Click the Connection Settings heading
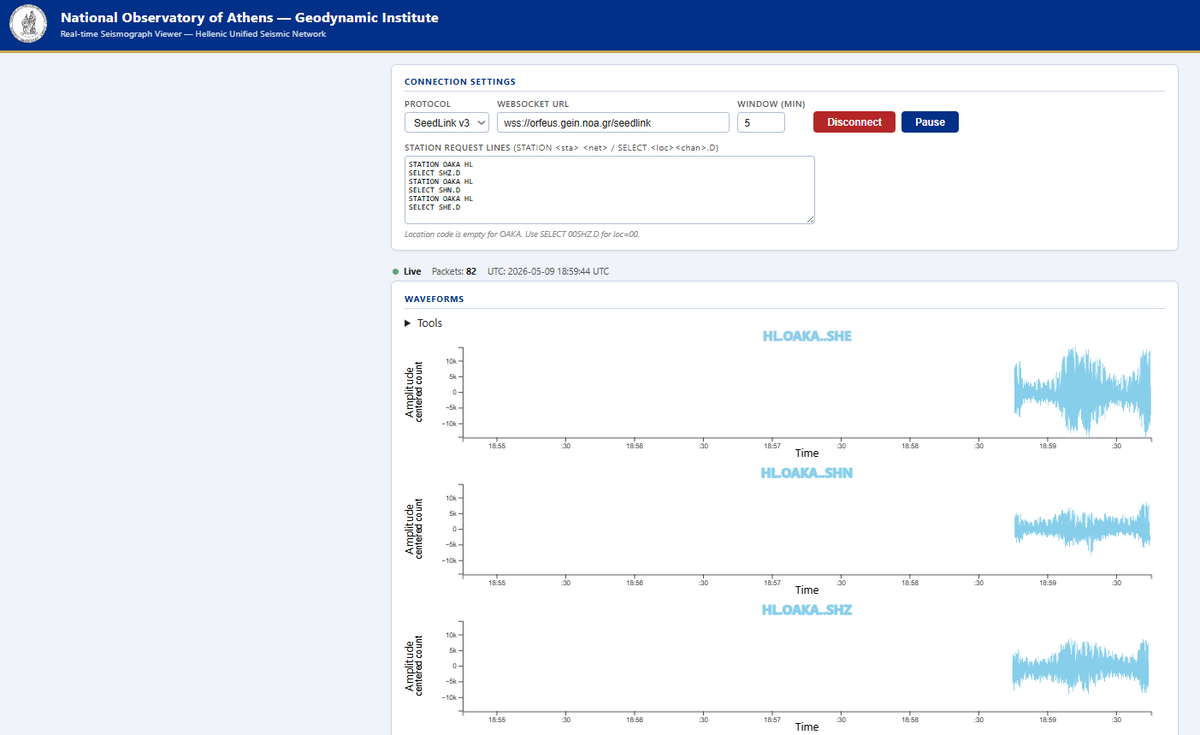This screenshot has height=735, width=1200. (460, 82)
